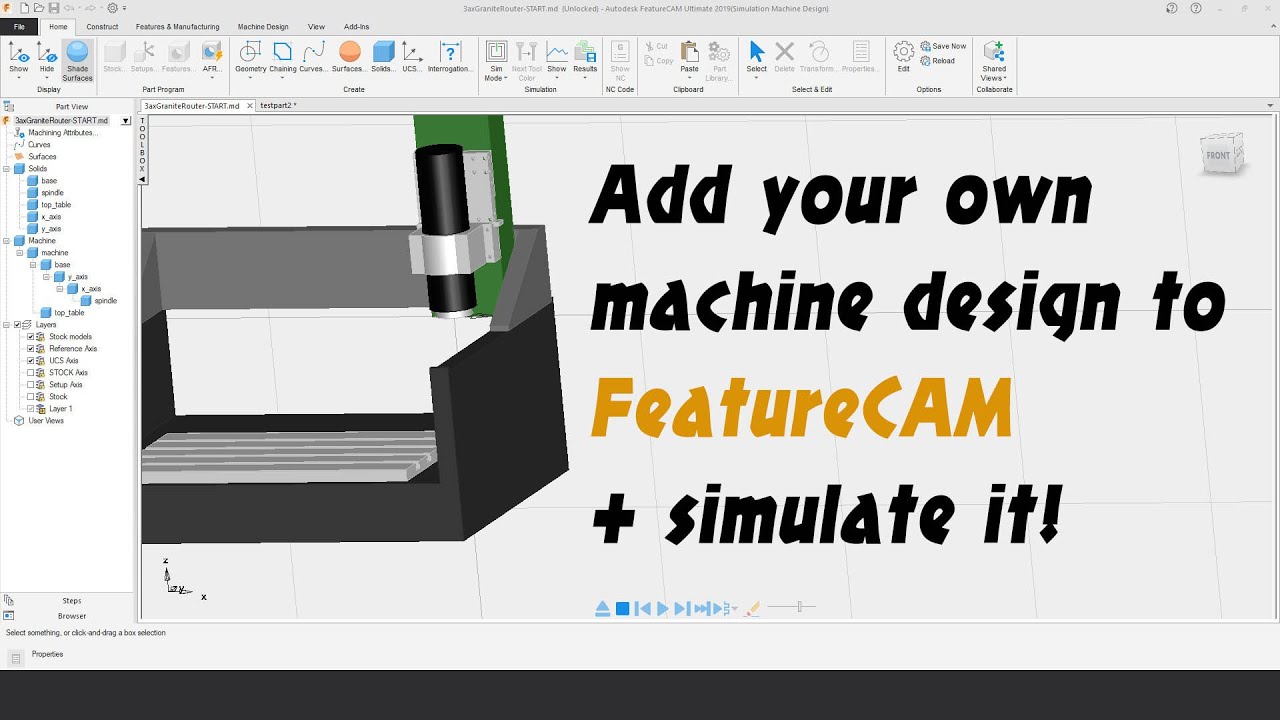The image size is (1280, 720).
Task: Click the open file folder icon in title bar
Action: coord(38,8)
